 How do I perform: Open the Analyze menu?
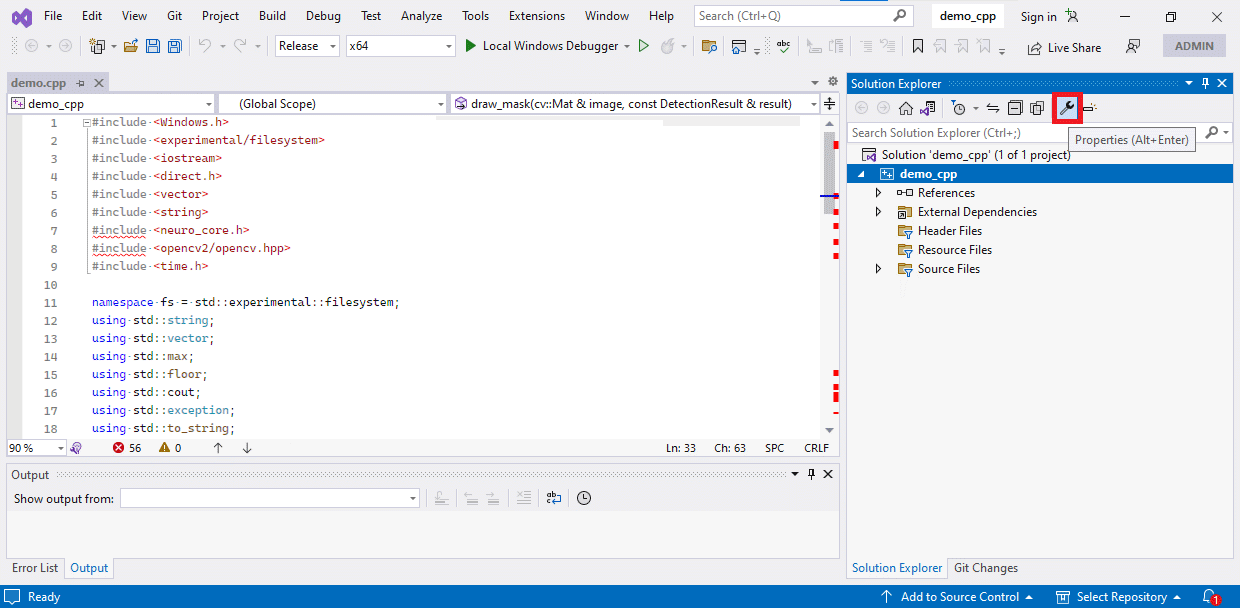[421, 16]
